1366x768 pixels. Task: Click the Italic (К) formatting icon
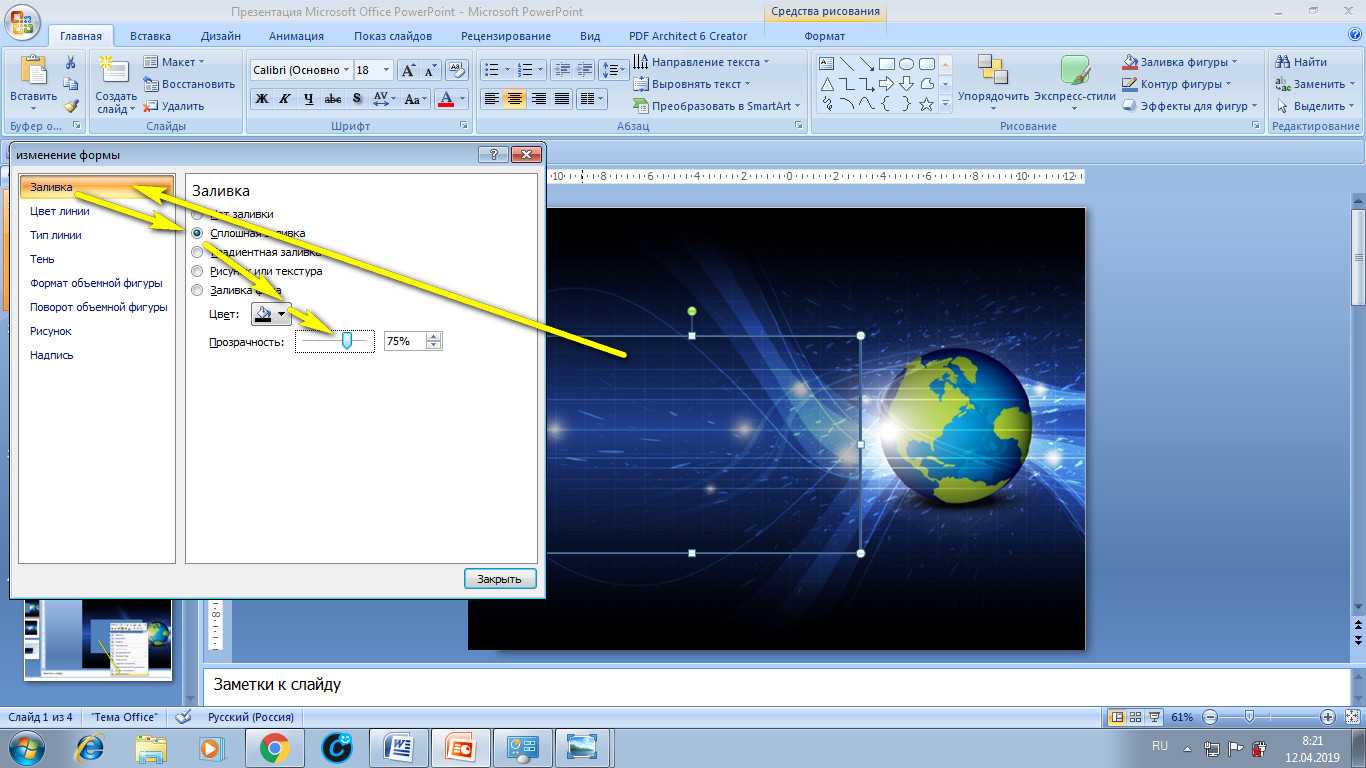click(285, 99)
